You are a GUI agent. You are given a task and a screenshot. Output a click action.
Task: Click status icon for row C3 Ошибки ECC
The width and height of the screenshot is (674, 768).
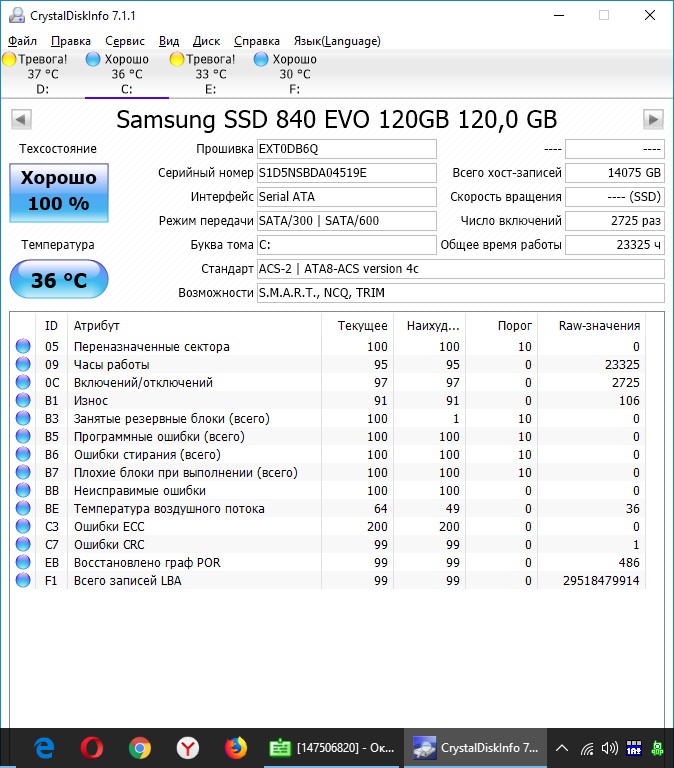tap(23, 527)
